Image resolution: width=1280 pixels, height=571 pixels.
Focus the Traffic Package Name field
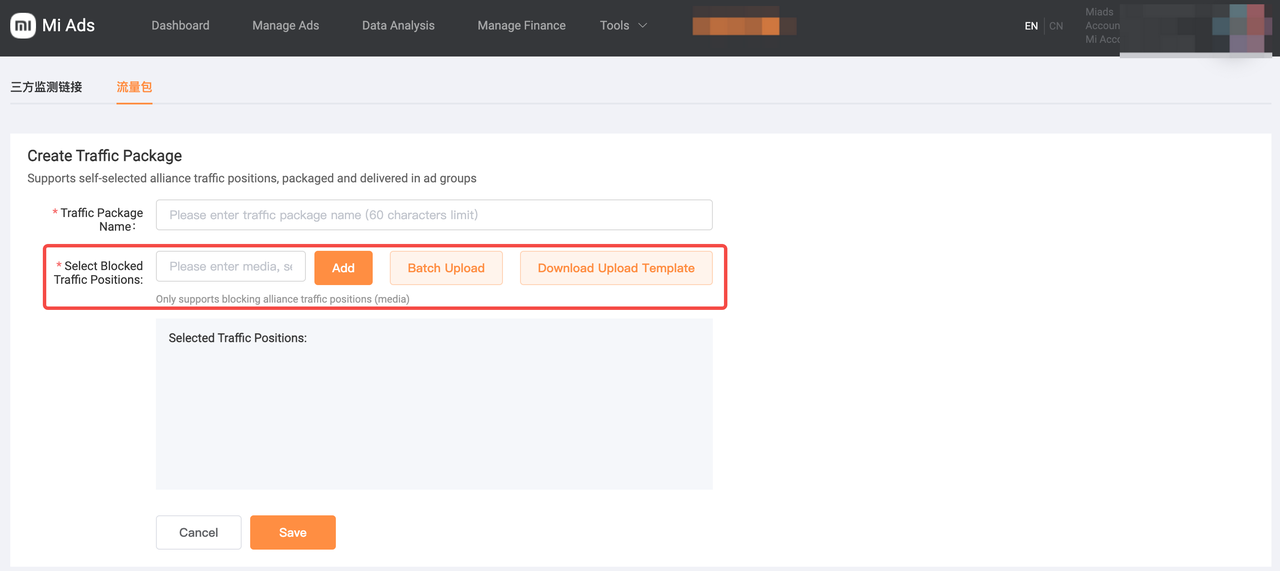point(434,215)
